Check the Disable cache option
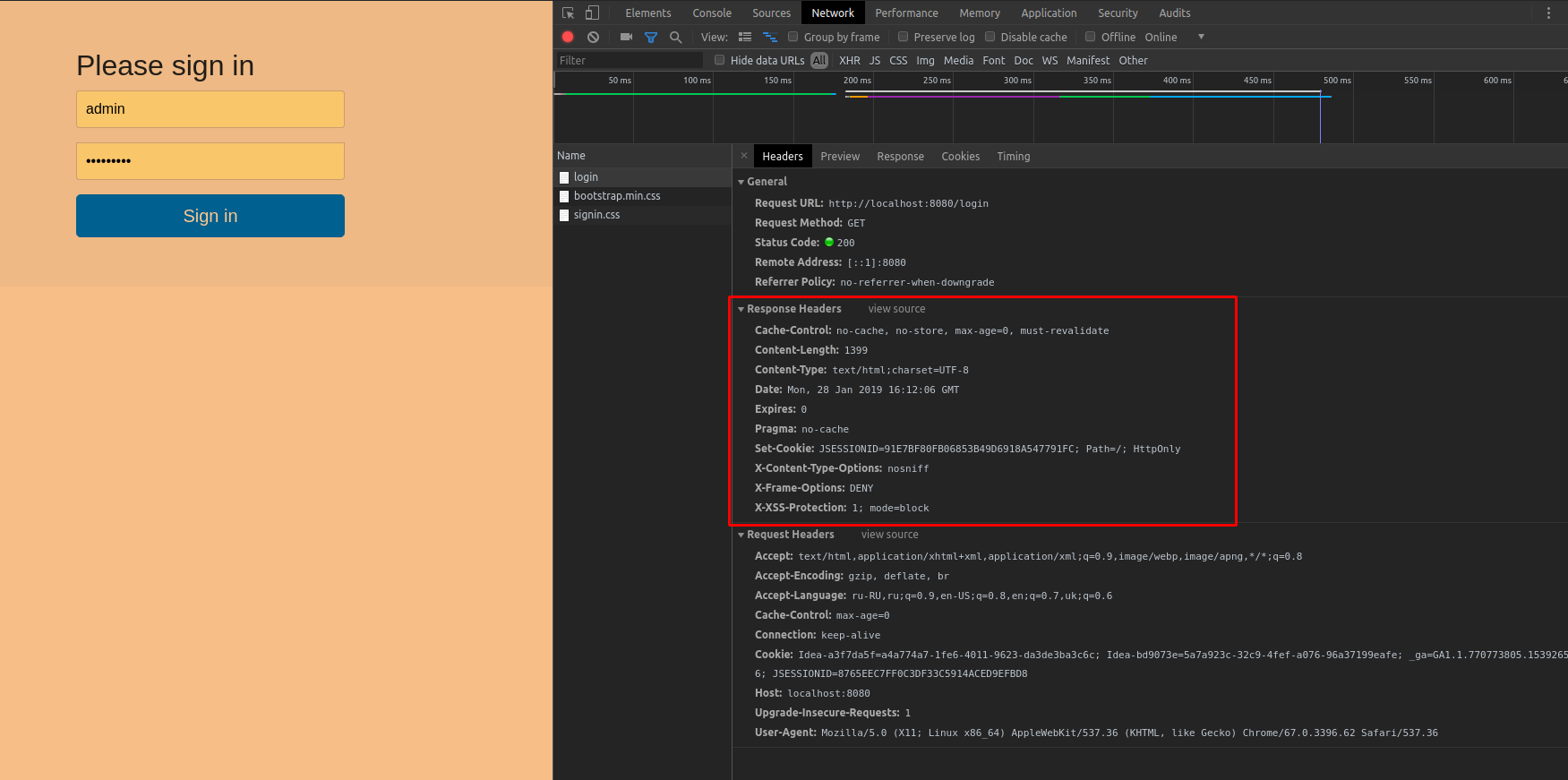Image resolution: width=1568 pixels, height=780 pixels. (990, 37)
